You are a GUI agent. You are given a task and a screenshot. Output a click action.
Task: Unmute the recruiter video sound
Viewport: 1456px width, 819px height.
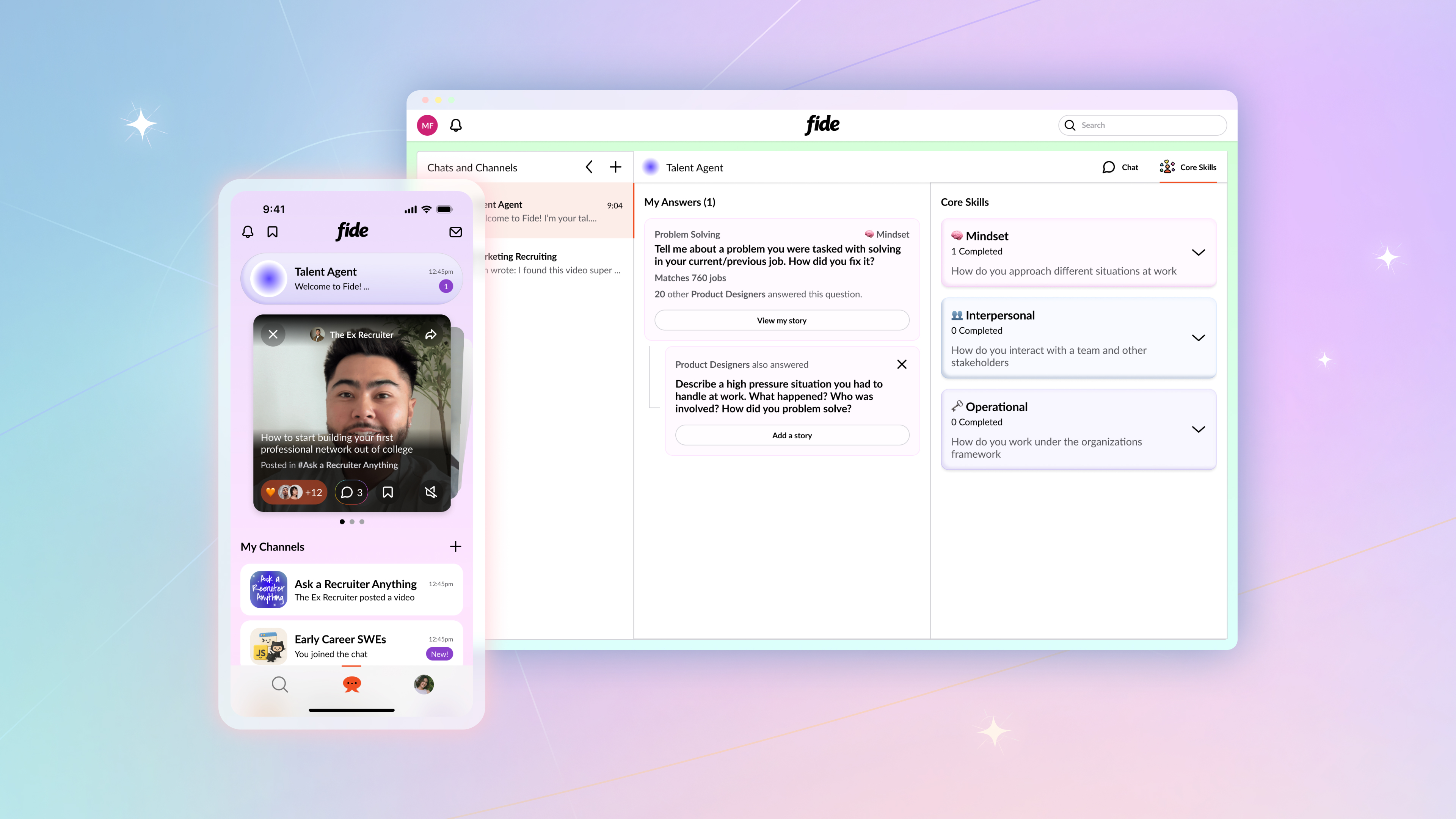coord(431,492)
